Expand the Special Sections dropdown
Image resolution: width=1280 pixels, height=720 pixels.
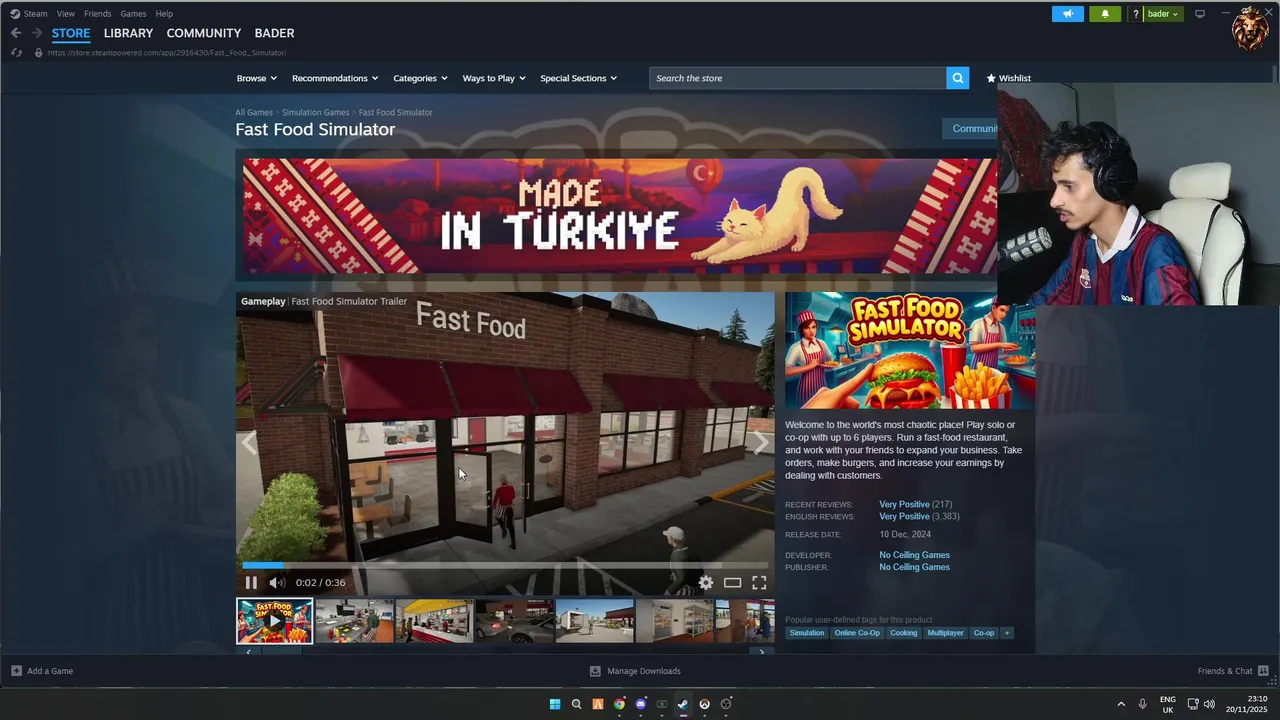point(579,78)
